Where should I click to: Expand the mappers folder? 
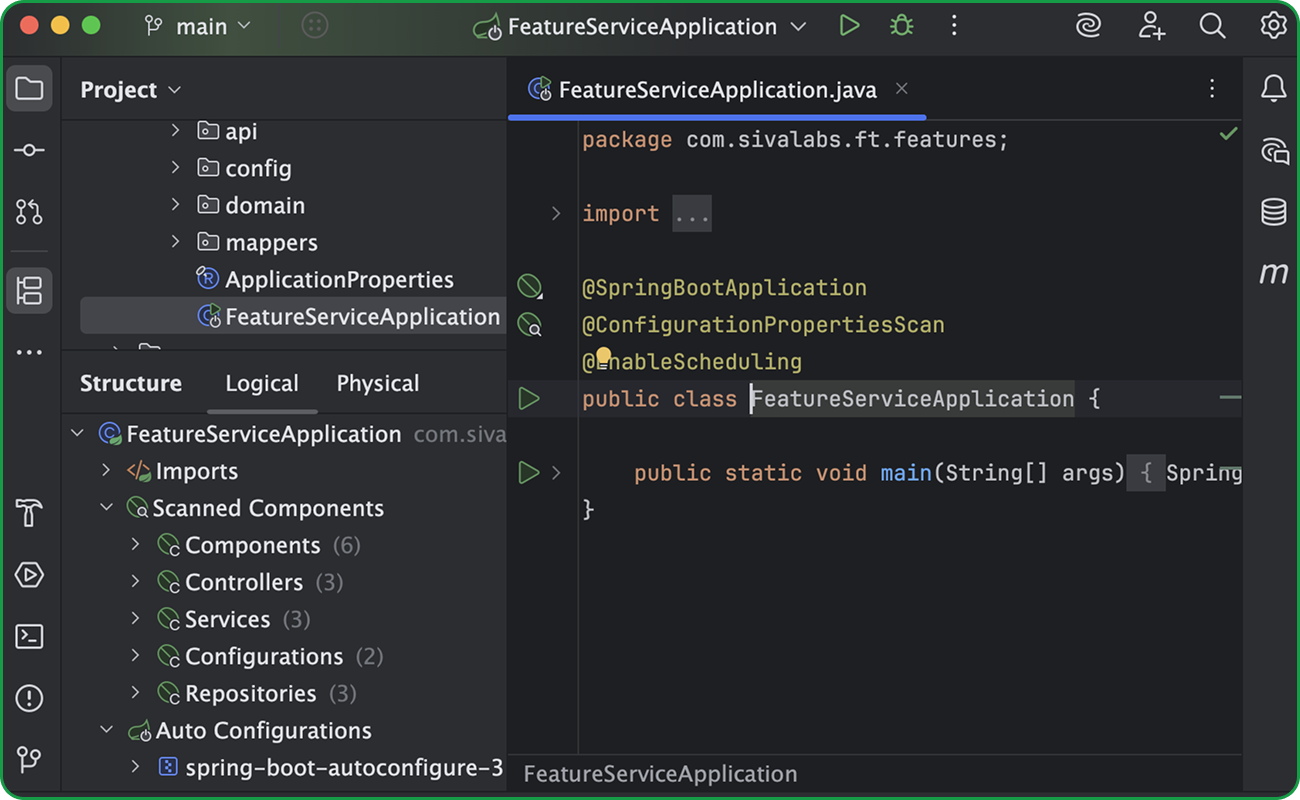tap(176, 241)
